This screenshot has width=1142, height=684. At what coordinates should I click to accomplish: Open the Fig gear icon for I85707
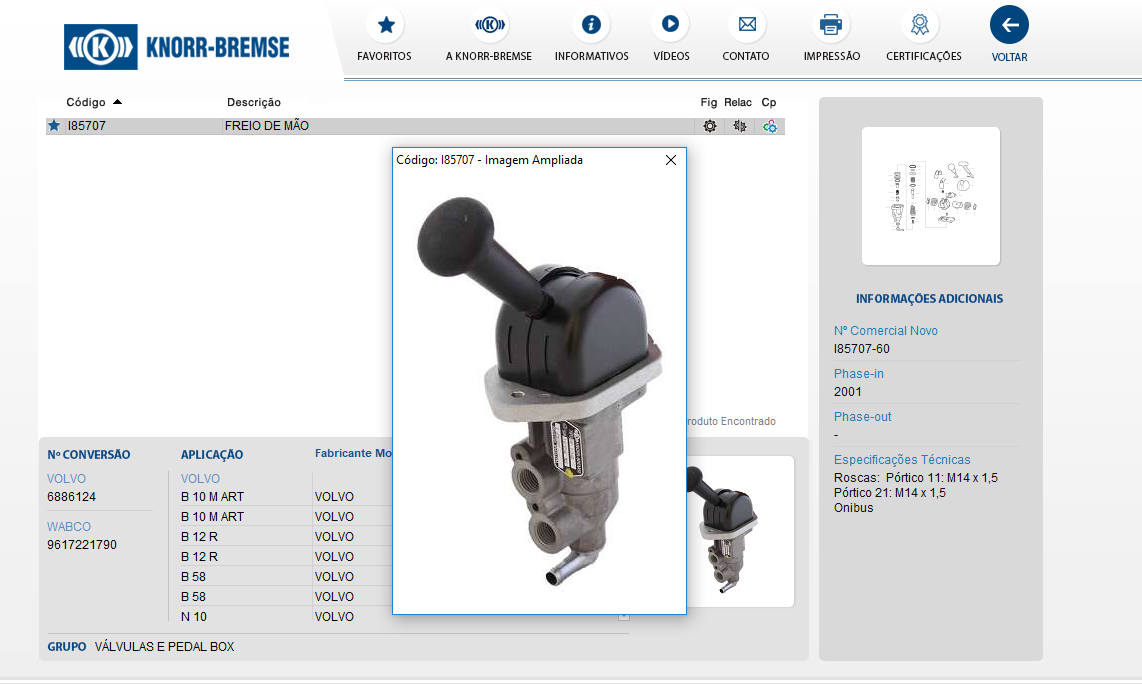click(x=710, y=126)
